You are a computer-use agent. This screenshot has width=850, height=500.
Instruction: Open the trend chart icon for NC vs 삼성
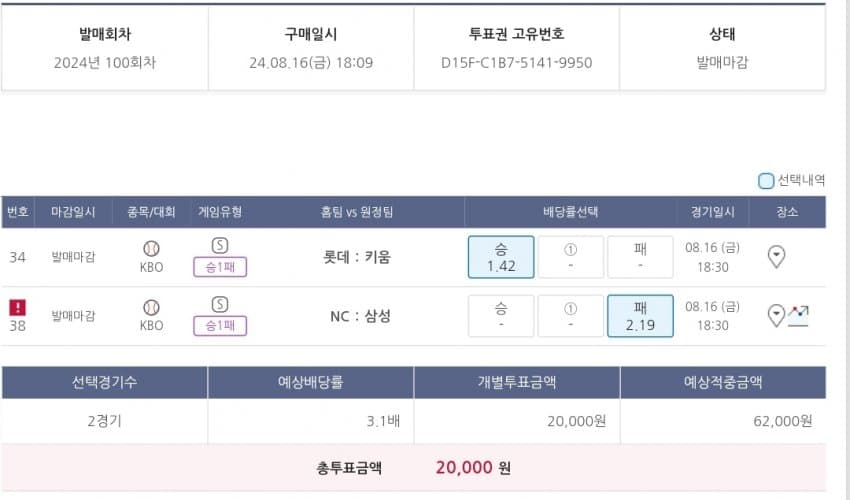tap(798, 315)
